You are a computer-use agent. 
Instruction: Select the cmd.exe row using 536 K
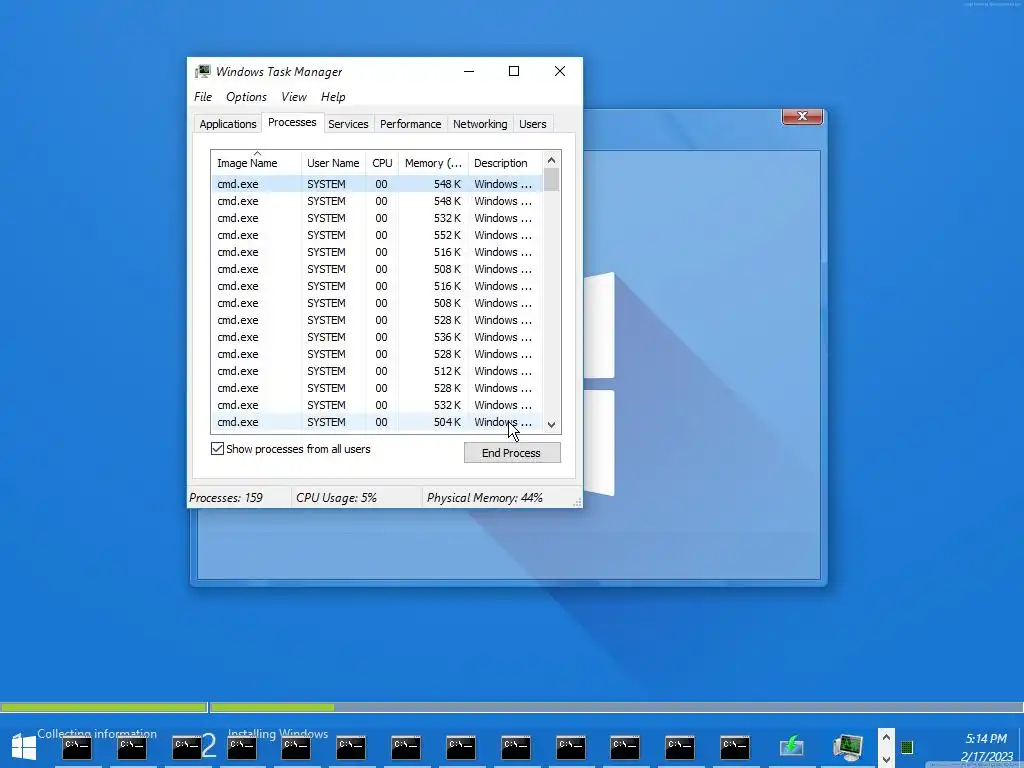pyautogui.click(x=377, y=337)
